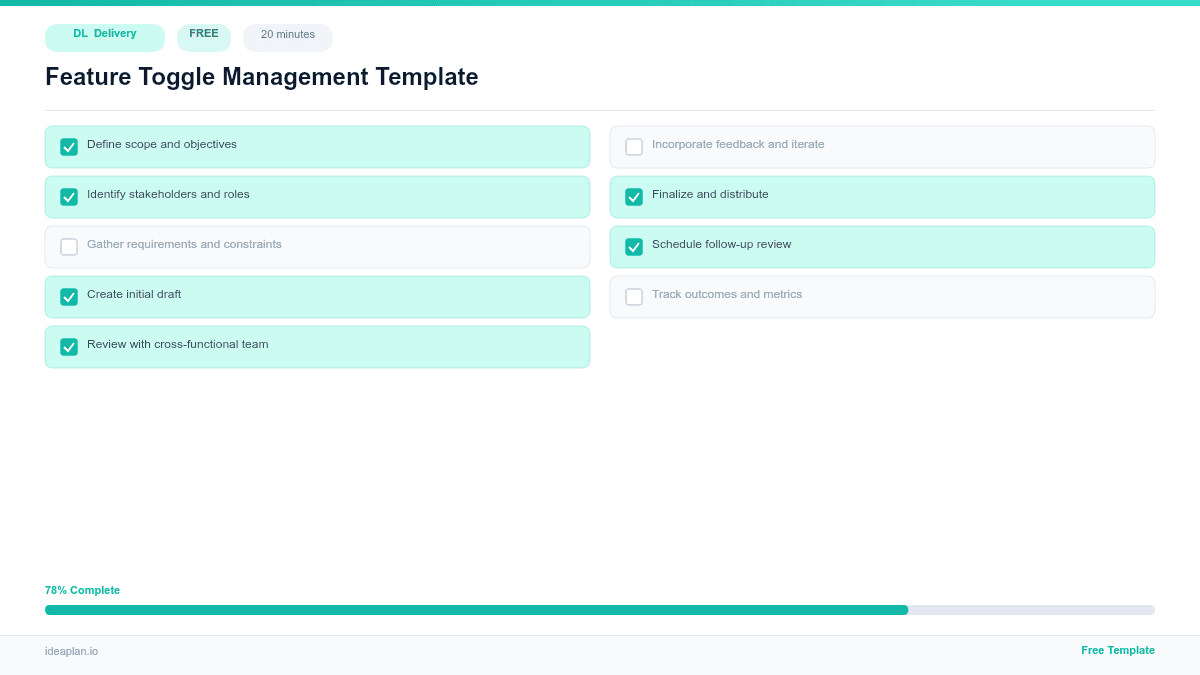Open the "Free Template" link

(x=1118, y=650)
